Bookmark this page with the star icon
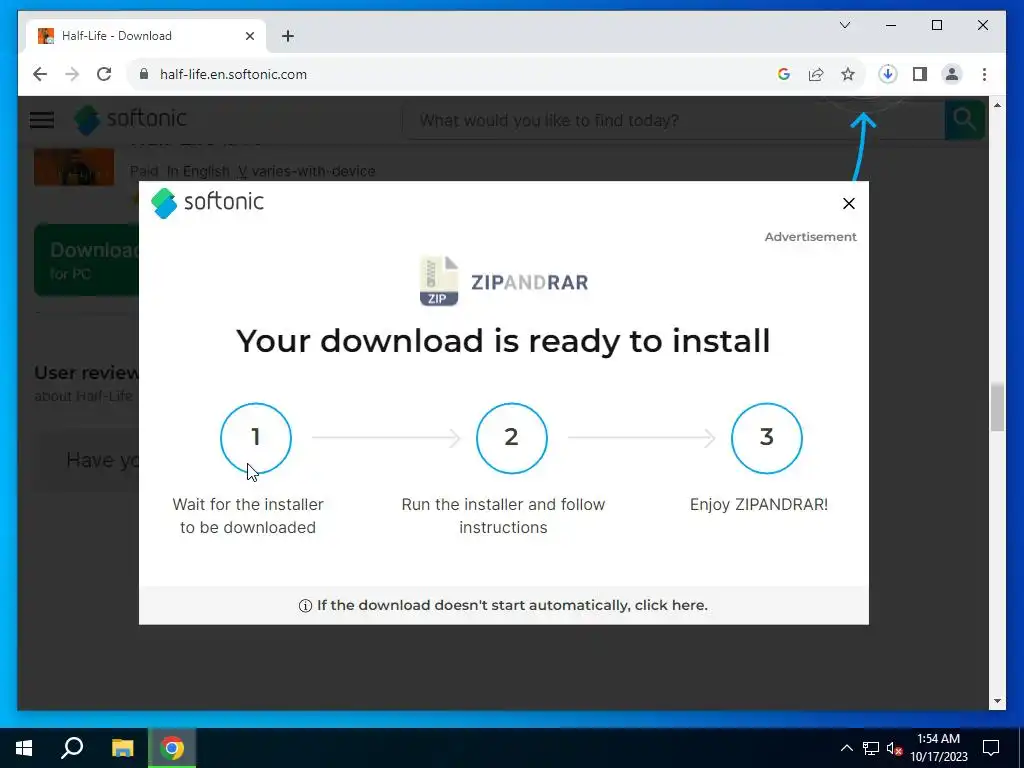Image resolution: width=1024 pixels, height=768 pixels. [848, 74]
